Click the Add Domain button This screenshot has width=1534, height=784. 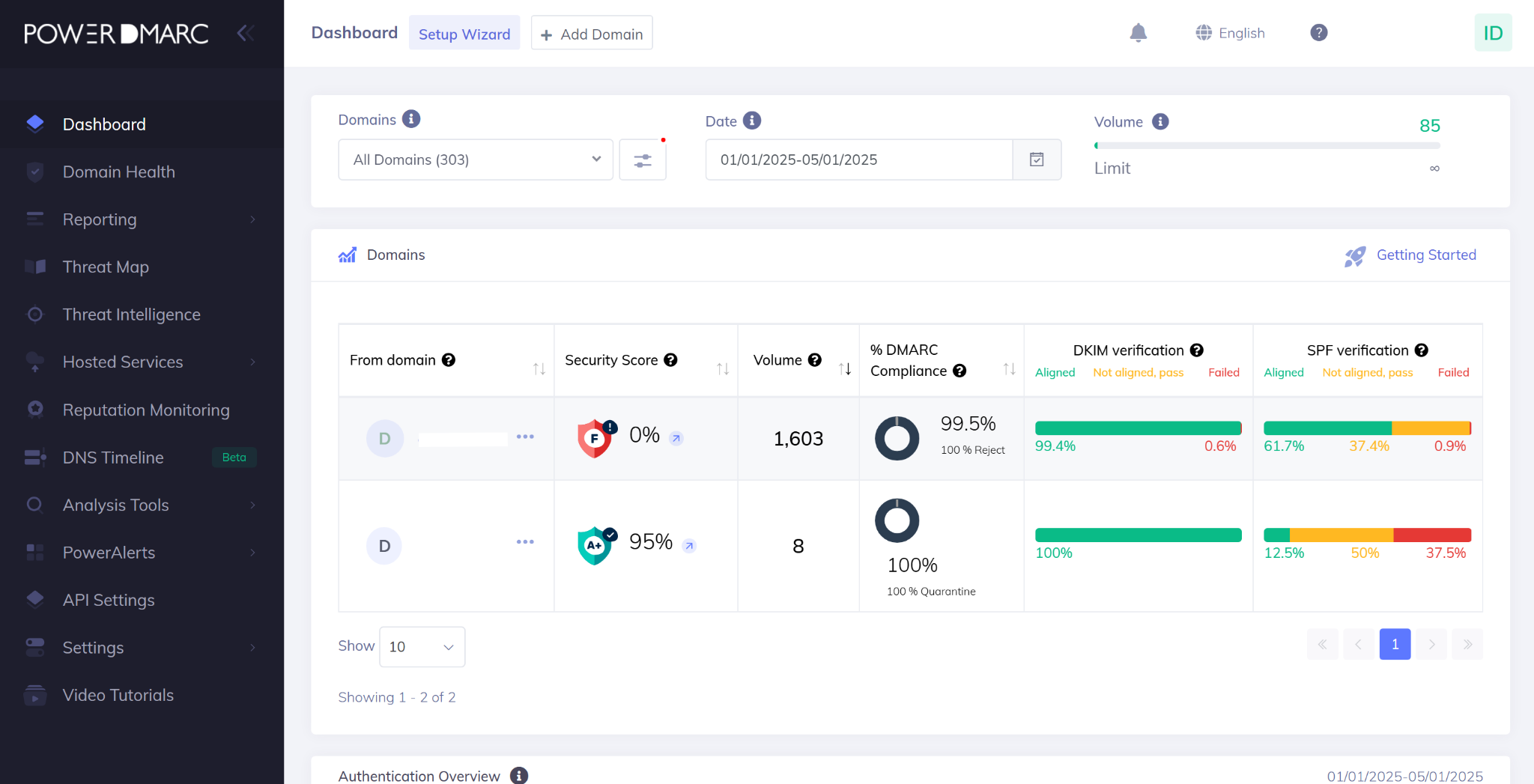[x=592, y=34]
